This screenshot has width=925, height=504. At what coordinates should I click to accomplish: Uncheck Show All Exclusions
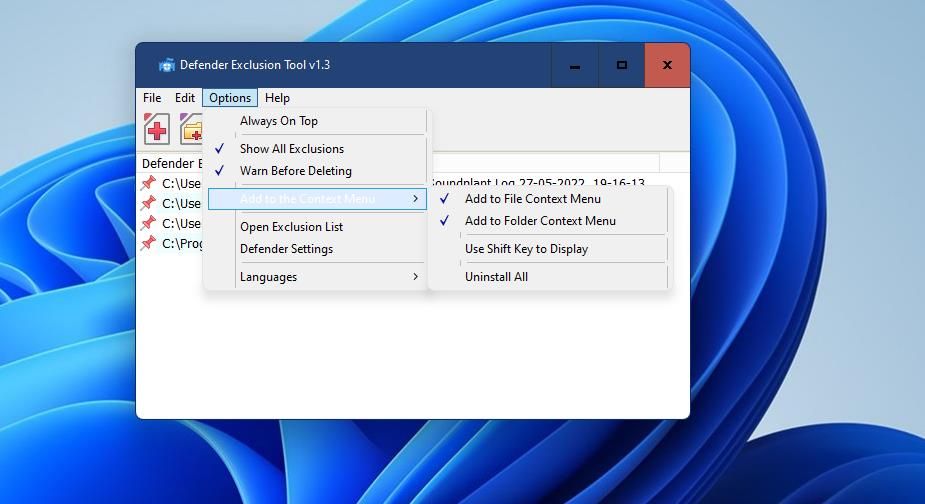(x=317, y=149)
